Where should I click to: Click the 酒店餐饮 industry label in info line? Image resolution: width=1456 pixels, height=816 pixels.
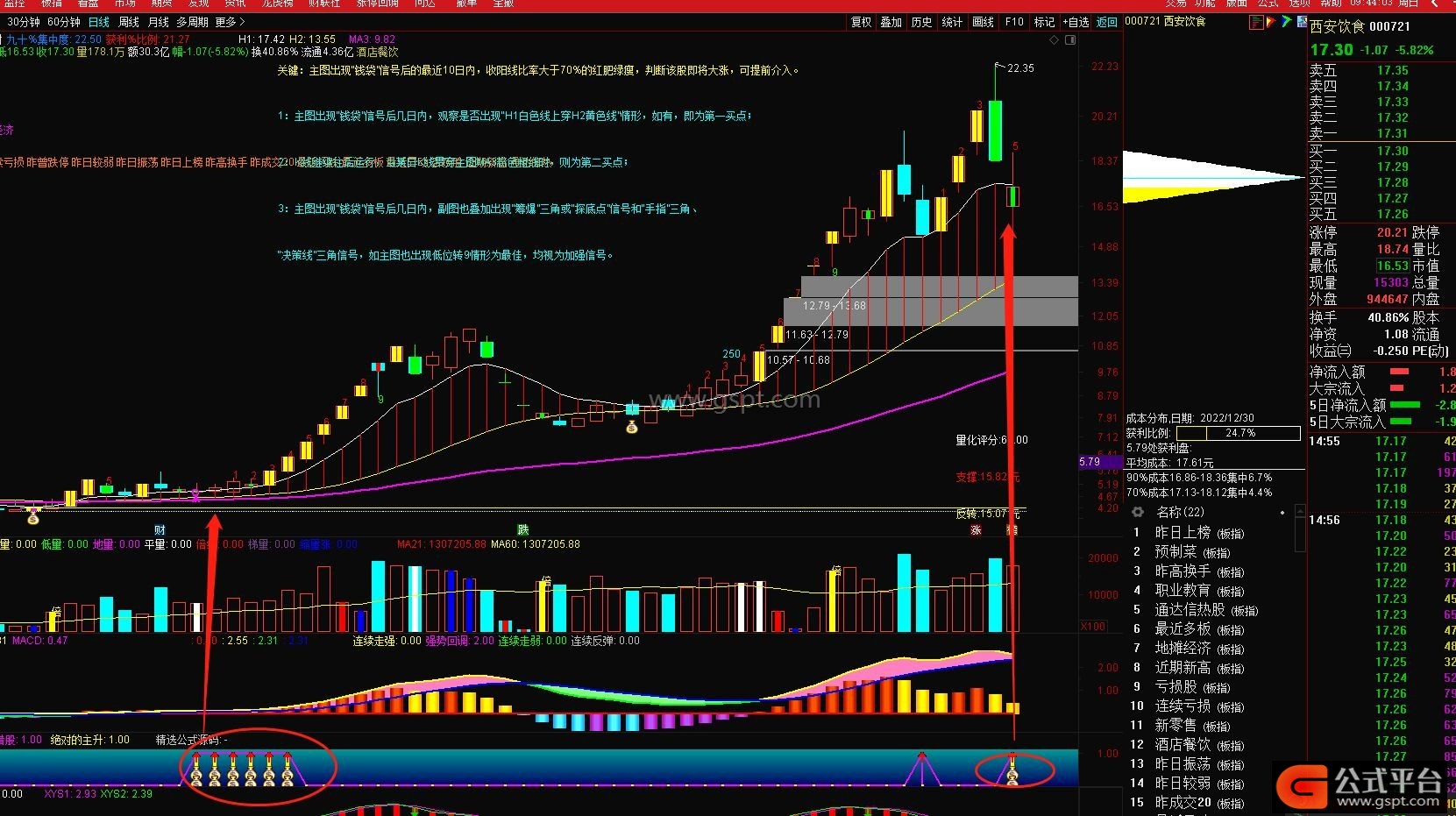[378, 53]
